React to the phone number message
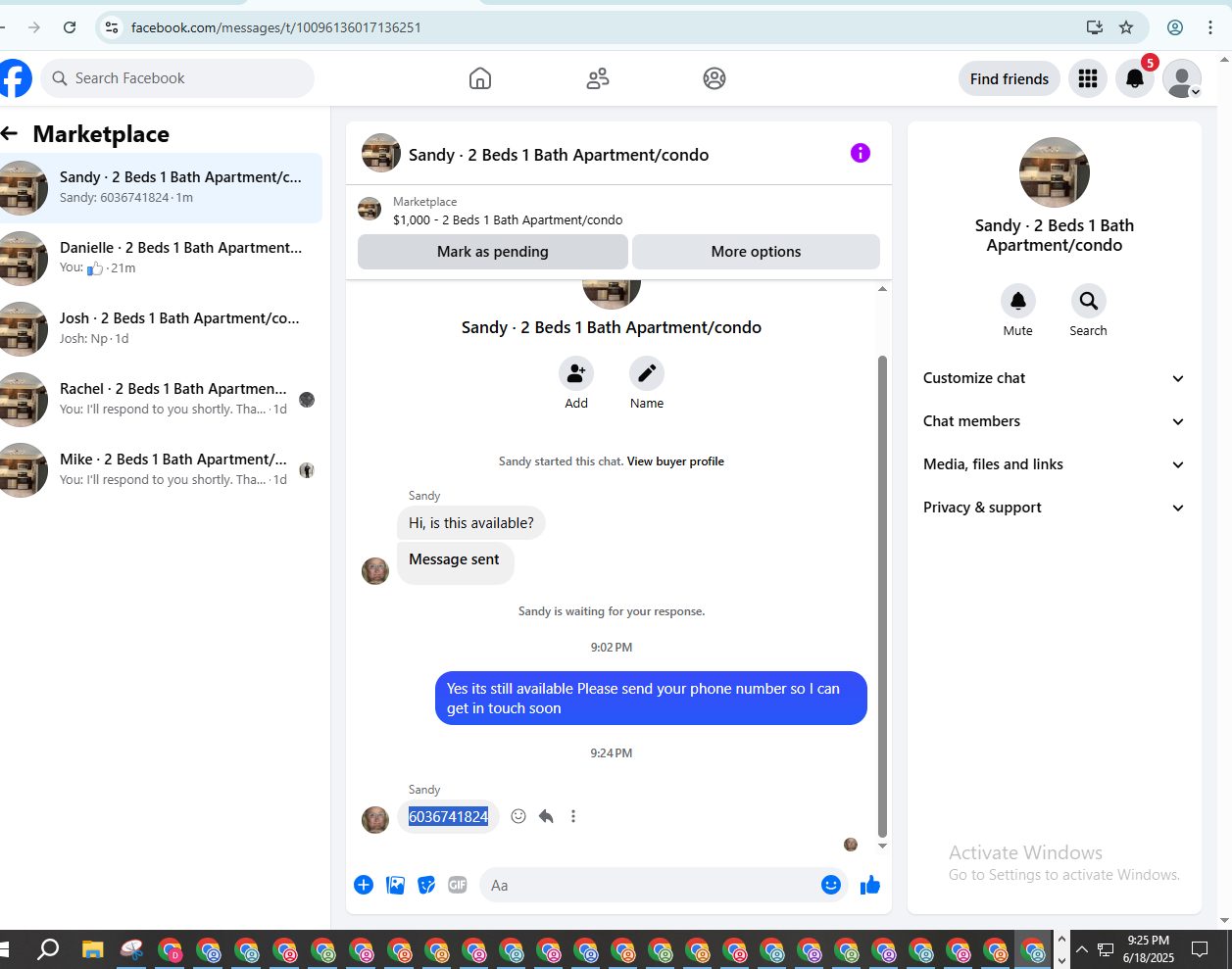 pyautogui.click(x=518, y=816)
